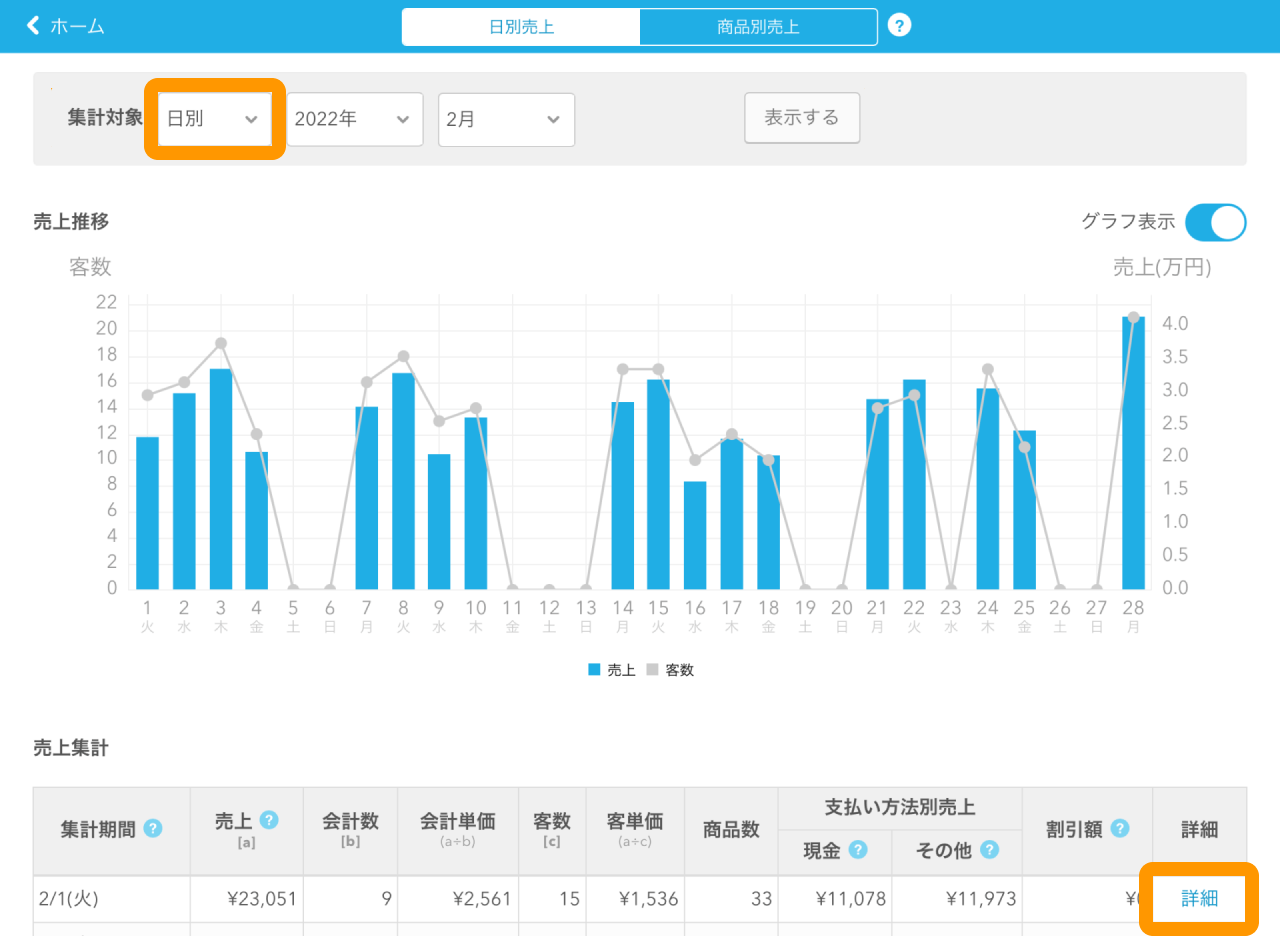Screen dimensions: 1280x936
Task: Open 詳細 link for 2/1(火)
Action: 1200,898
